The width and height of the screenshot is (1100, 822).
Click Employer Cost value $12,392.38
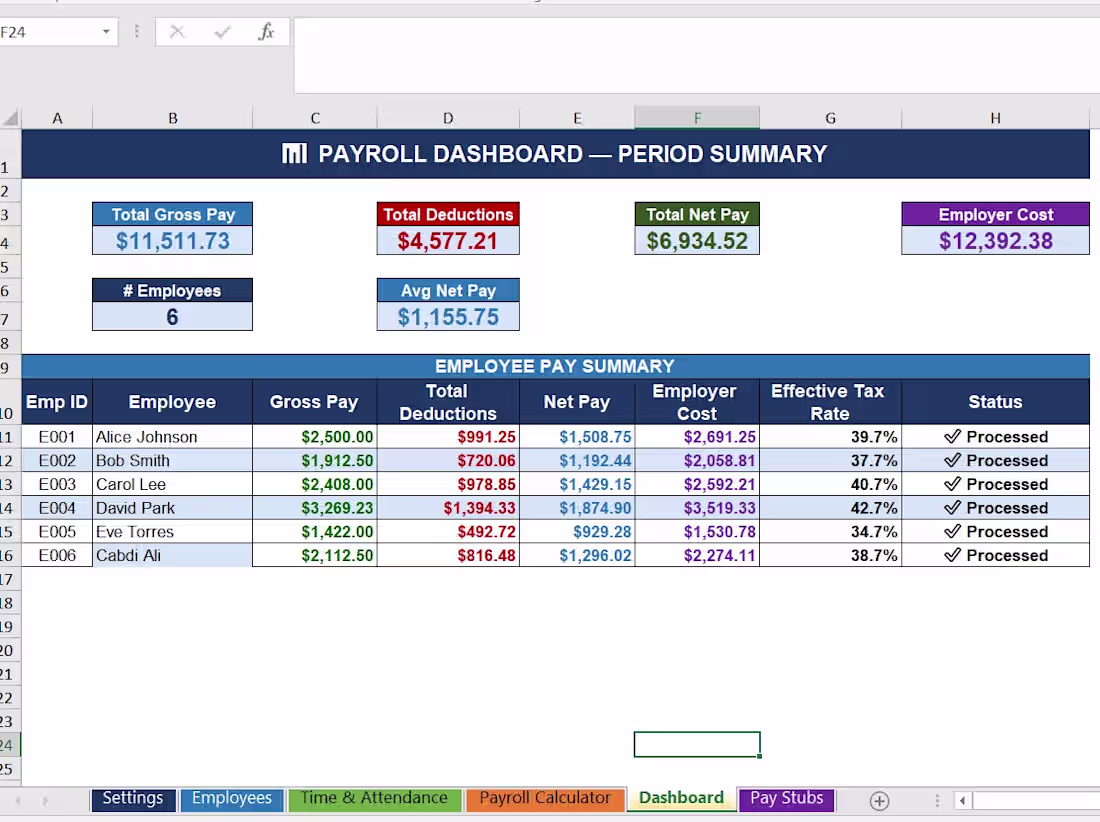[995, 241]
